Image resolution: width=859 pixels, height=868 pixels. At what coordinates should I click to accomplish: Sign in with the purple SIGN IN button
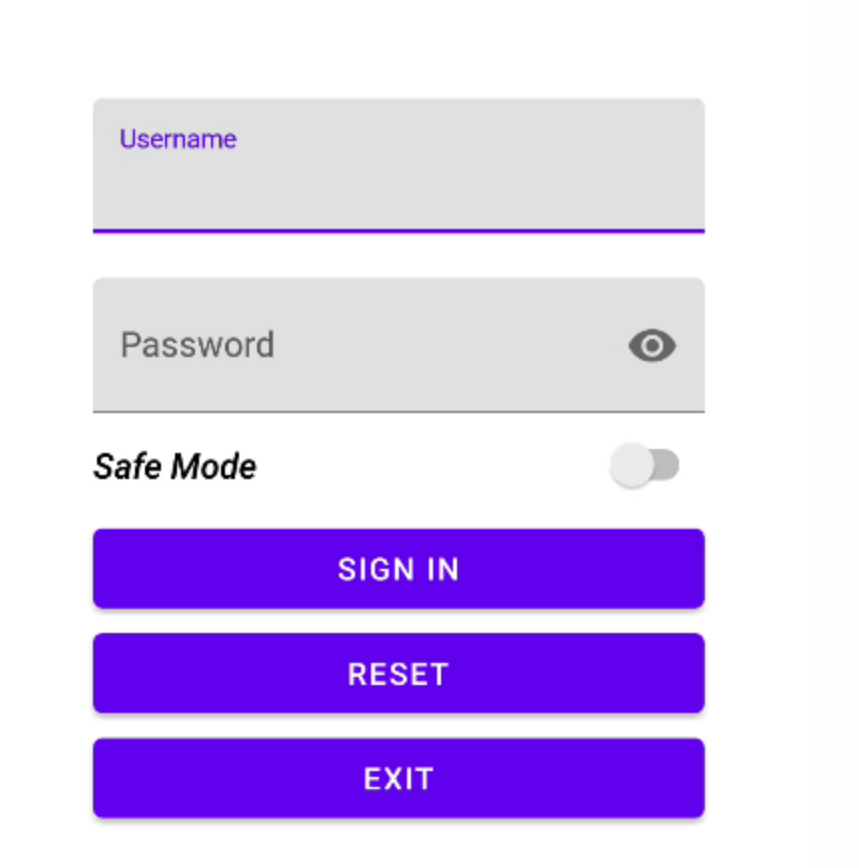pos(399,569)
